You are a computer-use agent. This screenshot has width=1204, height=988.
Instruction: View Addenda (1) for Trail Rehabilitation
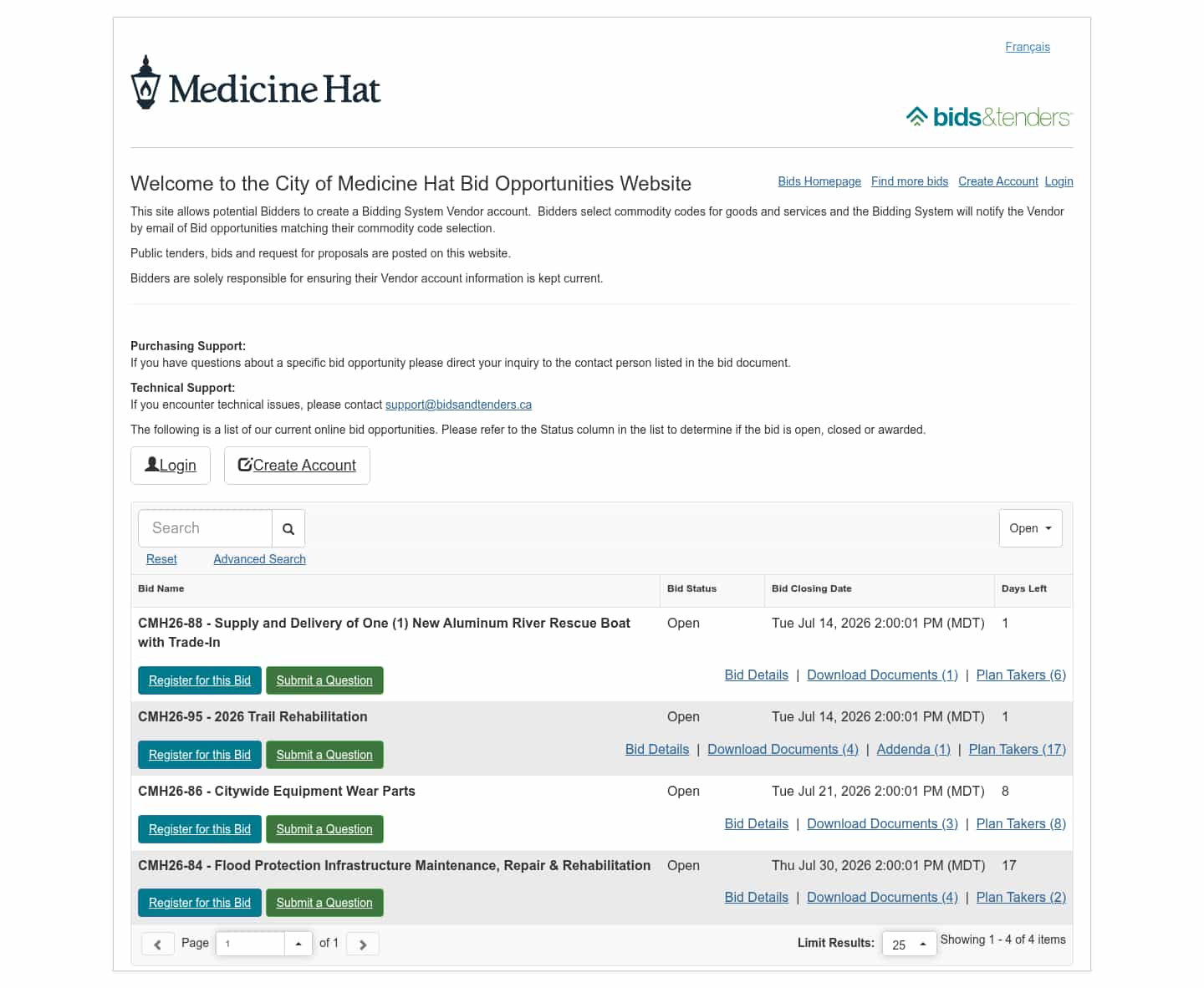tap(914, 750)
